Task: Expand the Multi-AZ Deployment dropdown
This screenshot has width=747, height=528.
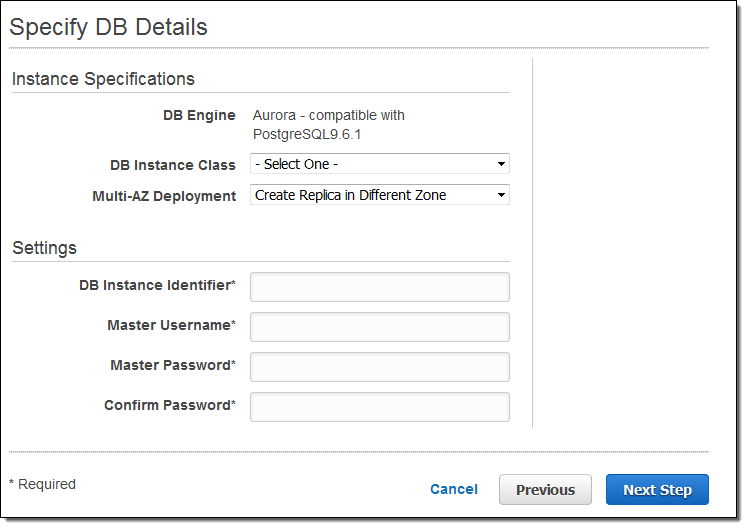Action: point(379,195)
